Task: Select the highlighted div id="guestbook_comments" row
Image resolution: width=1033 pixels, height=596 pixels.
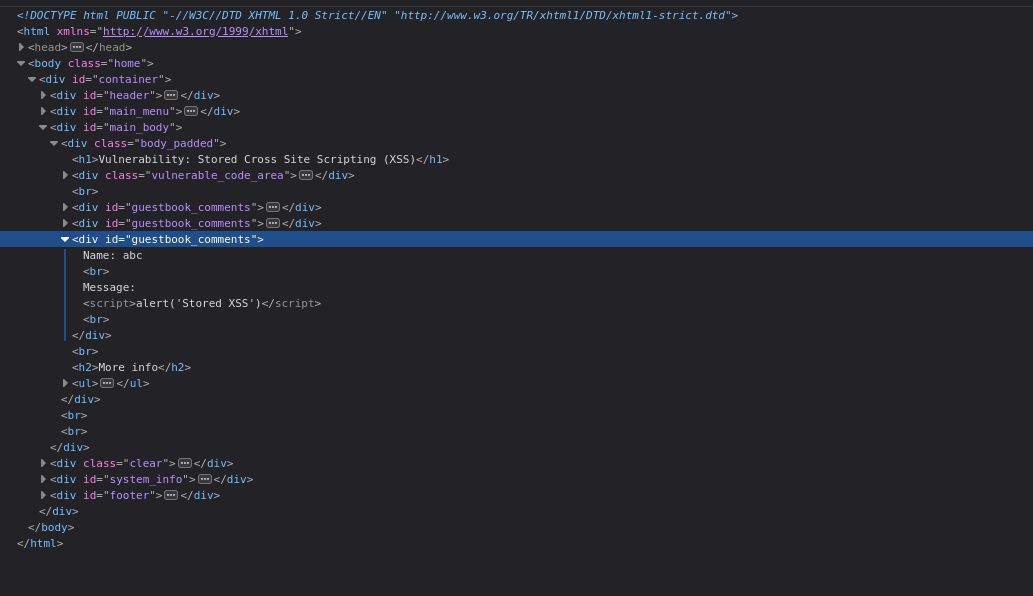Action: (516, 239)
